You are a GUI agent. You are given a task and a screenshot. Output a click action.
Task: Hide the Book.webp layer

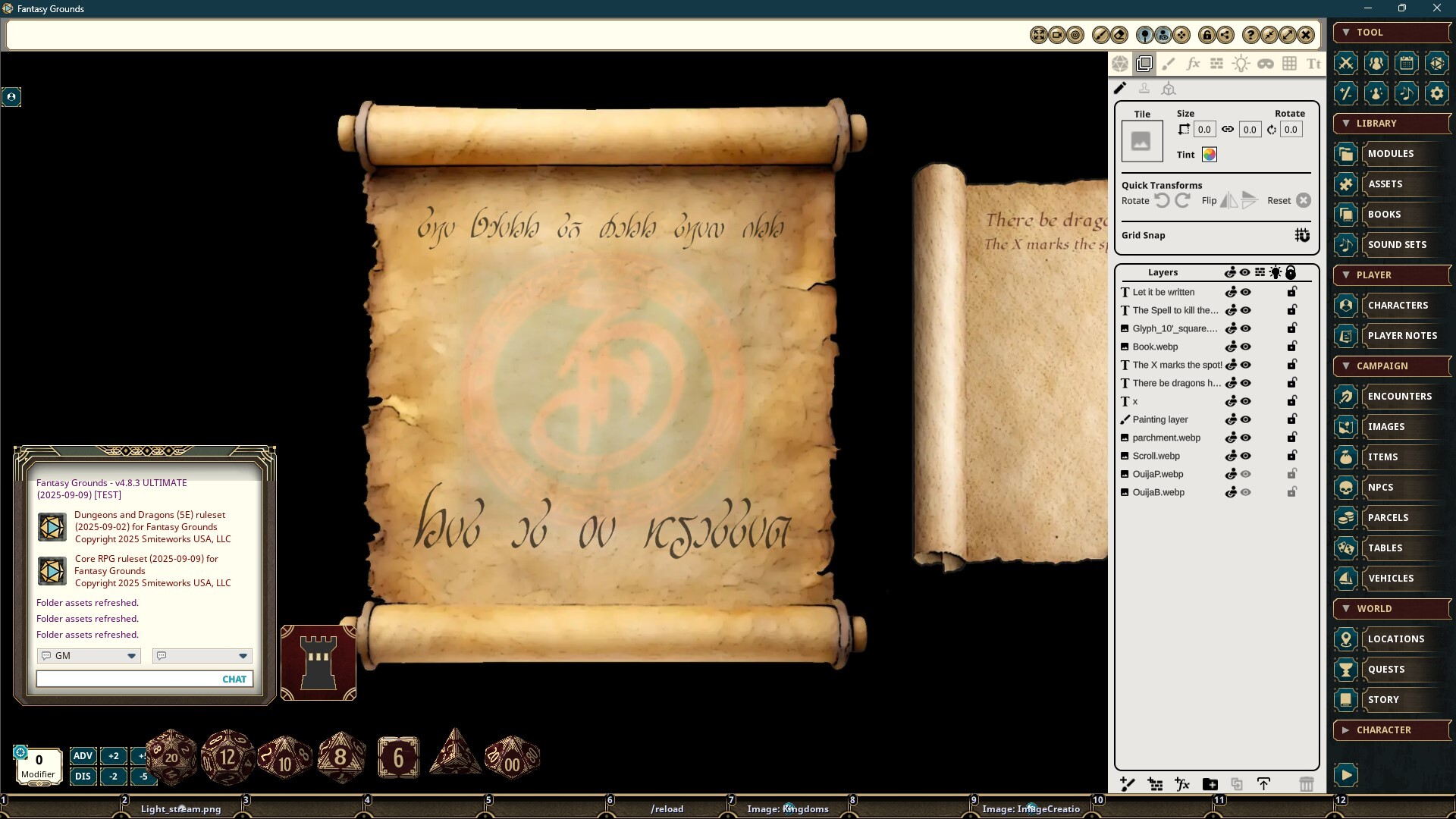click(x=1244, y=347)
